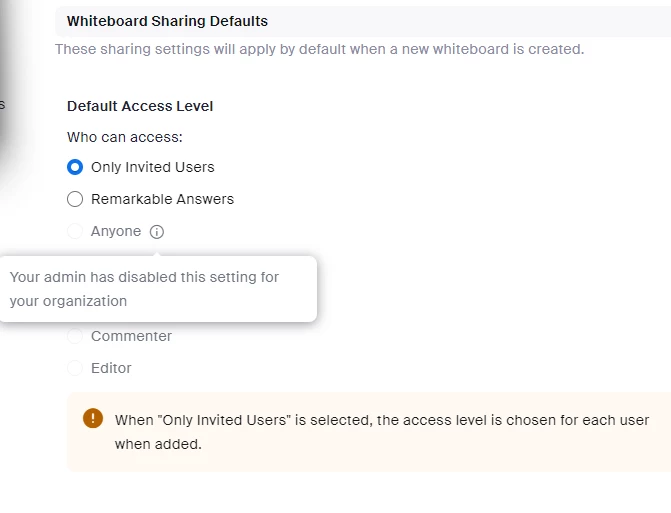Click the 'Anyone' option label text
671x513 pixels.
tap(116, 231)
